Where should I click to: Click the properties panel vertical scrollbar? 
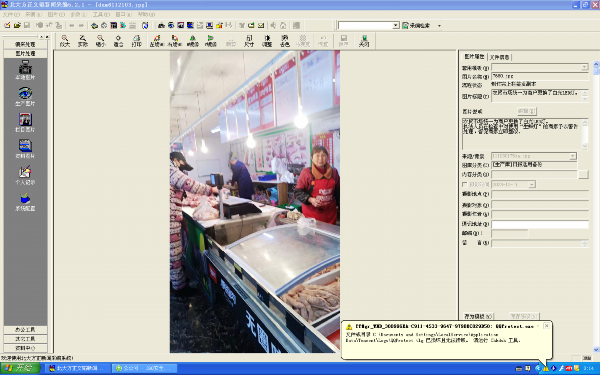[596, 207]
